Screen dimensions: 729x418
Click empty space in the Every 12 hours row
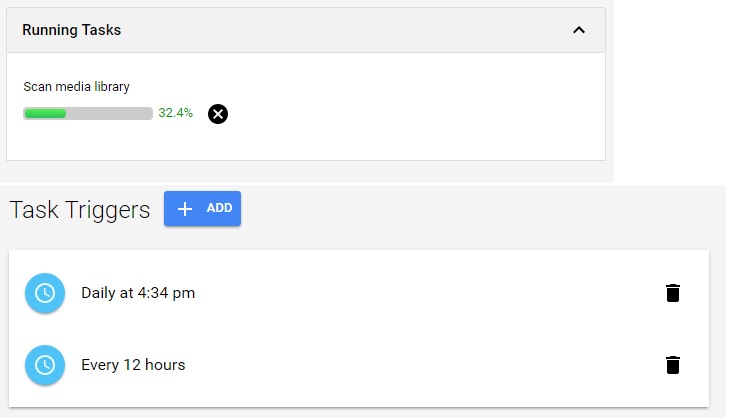pyautogui.click(x=420, y=365)
